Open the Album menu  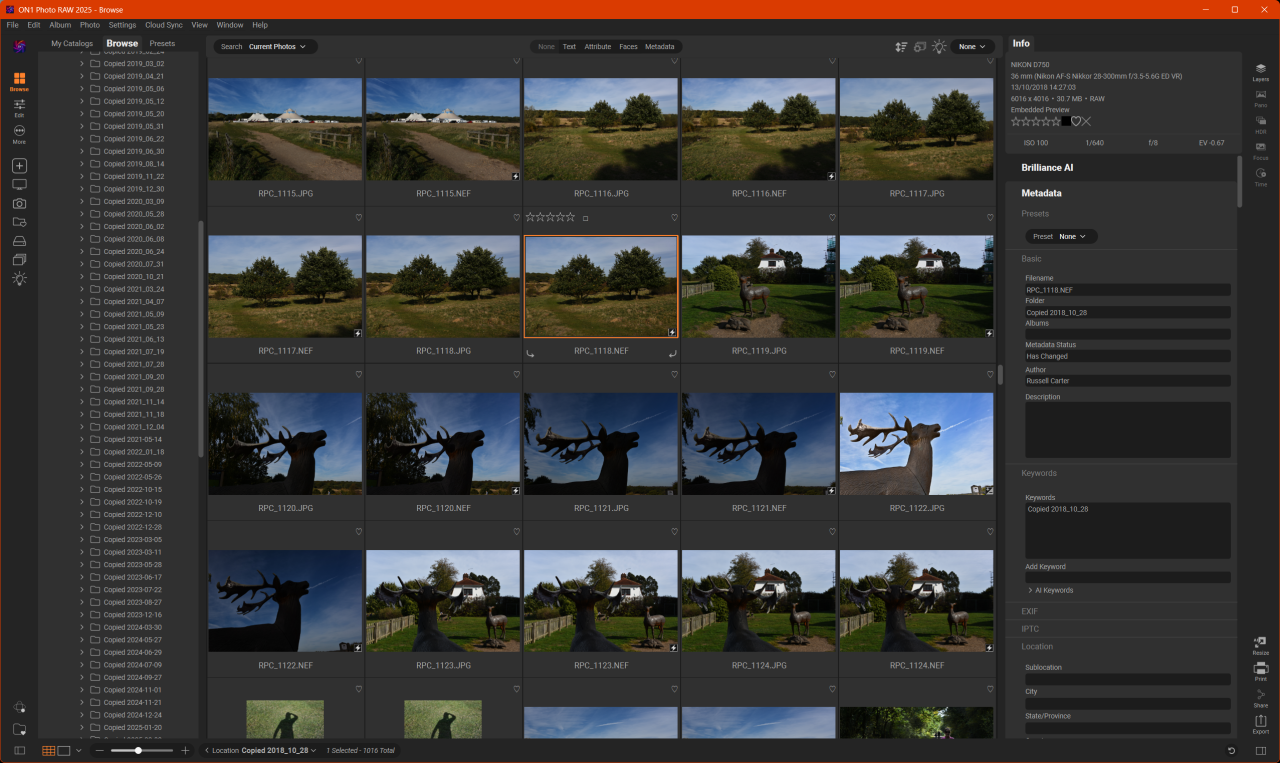(60, 25)
